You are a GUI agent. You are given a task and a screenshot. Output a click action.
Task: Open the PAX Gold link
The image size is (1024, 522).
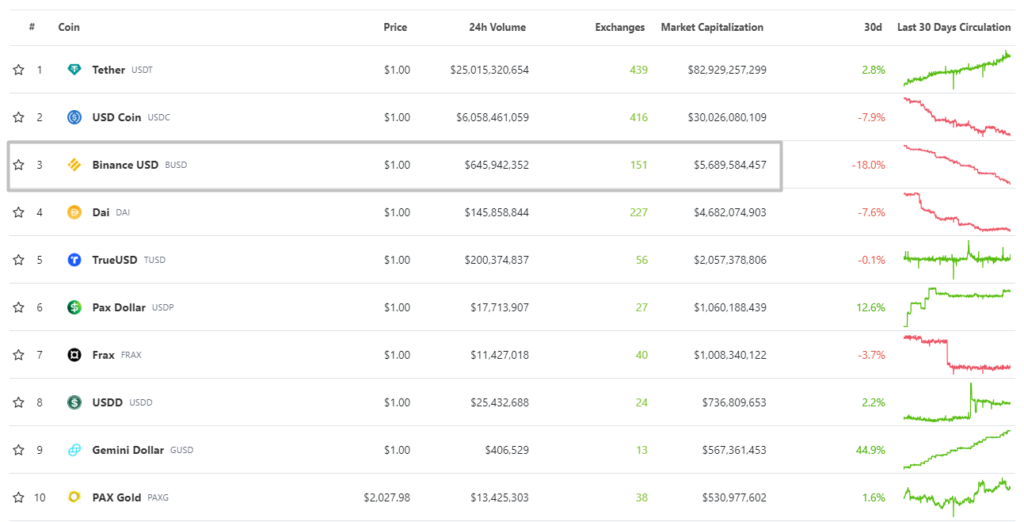(116, 498)
